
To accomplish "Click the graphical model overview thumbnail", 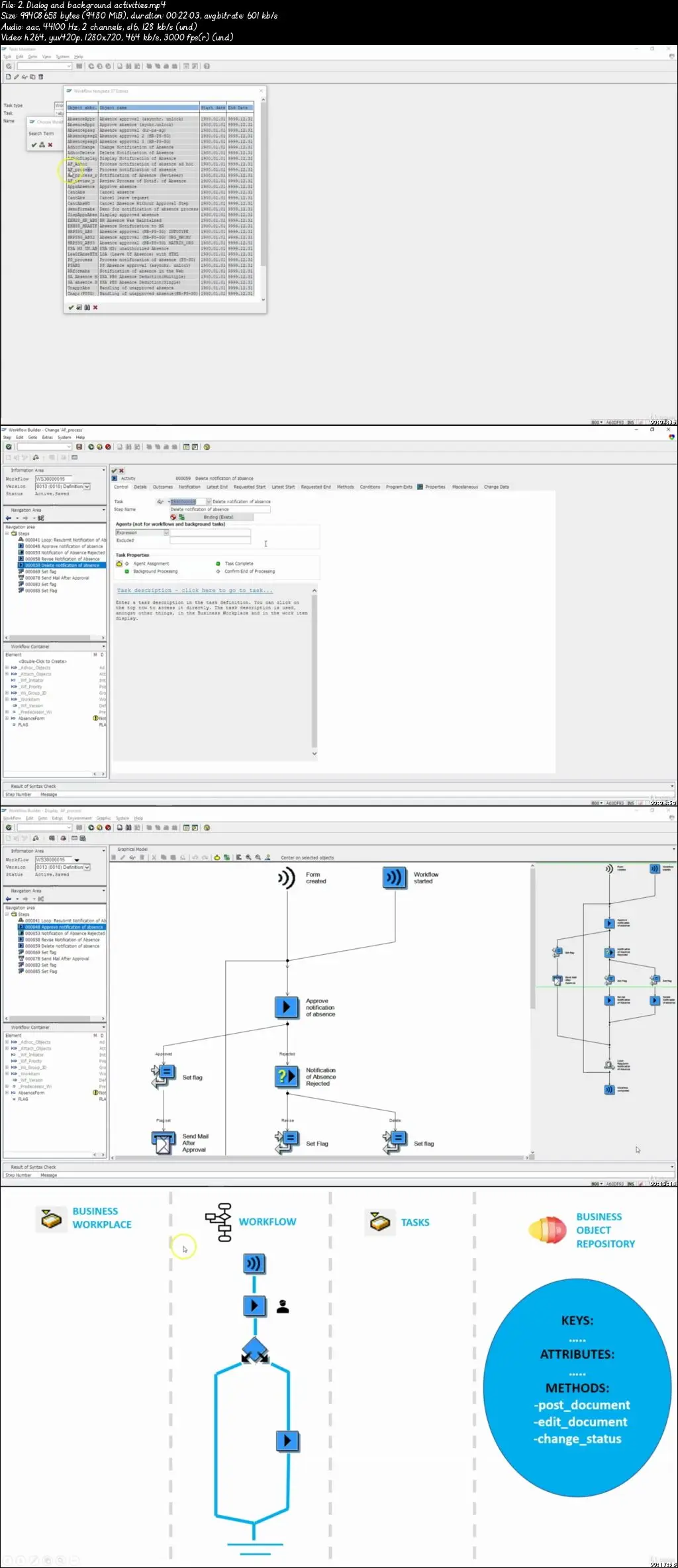I will coord(605,980).
